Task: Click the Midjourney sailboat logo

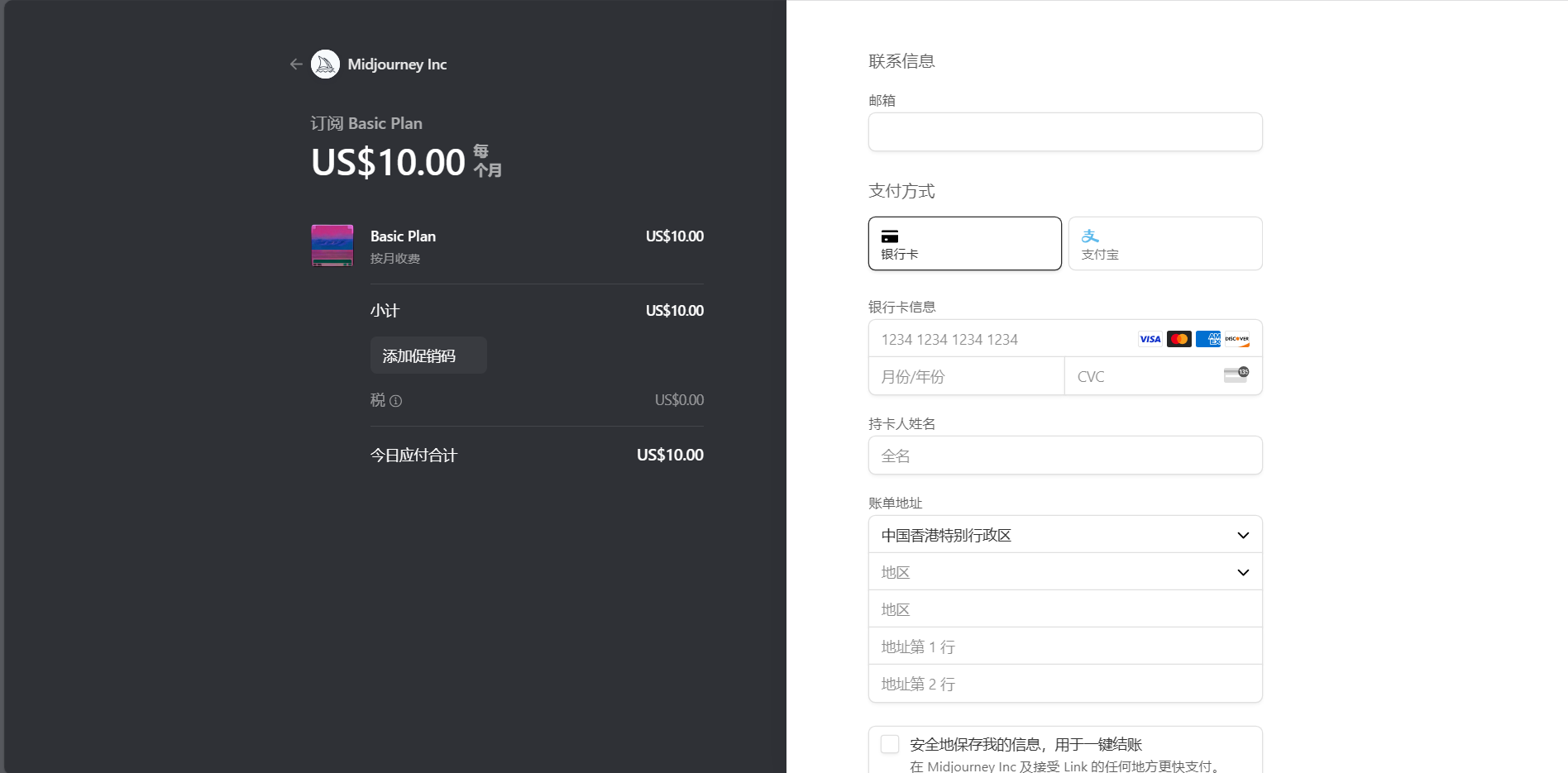Action: pyautogui.click(x=325, y=64)
